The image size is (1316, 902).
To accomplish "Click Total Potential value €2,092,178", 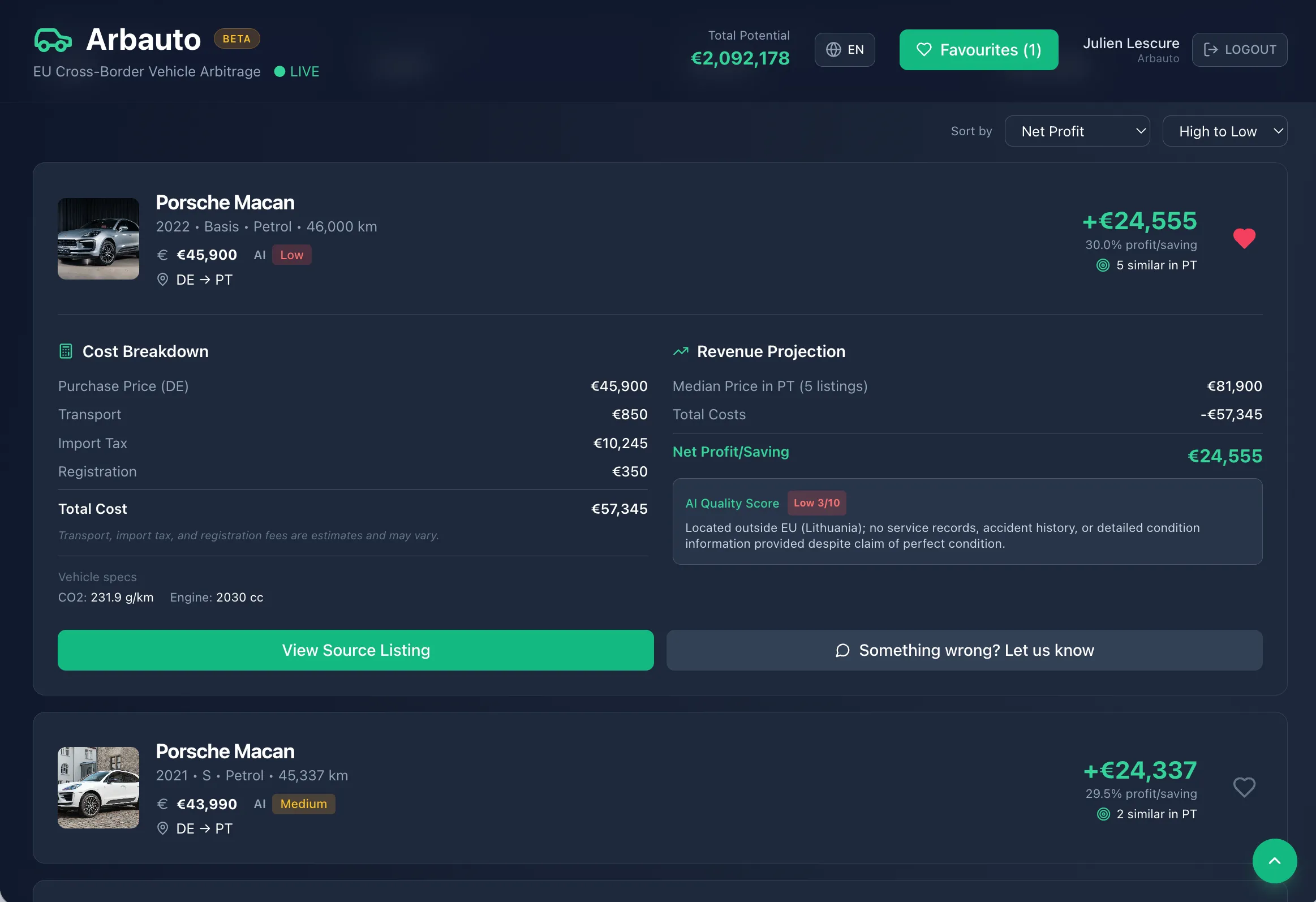I will (x=739, y=58).
